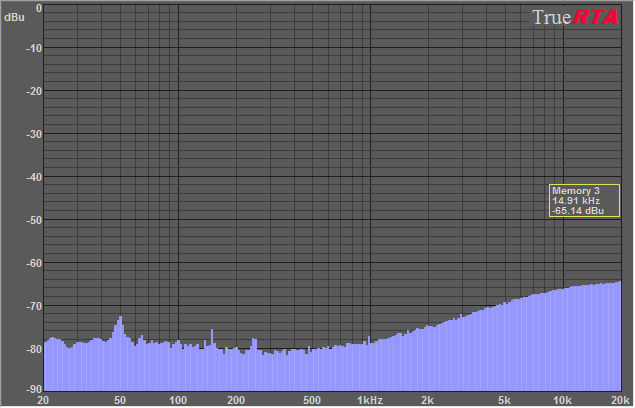Click the '-10' level axis label
The image size is (635, 408).
[34, 49]
